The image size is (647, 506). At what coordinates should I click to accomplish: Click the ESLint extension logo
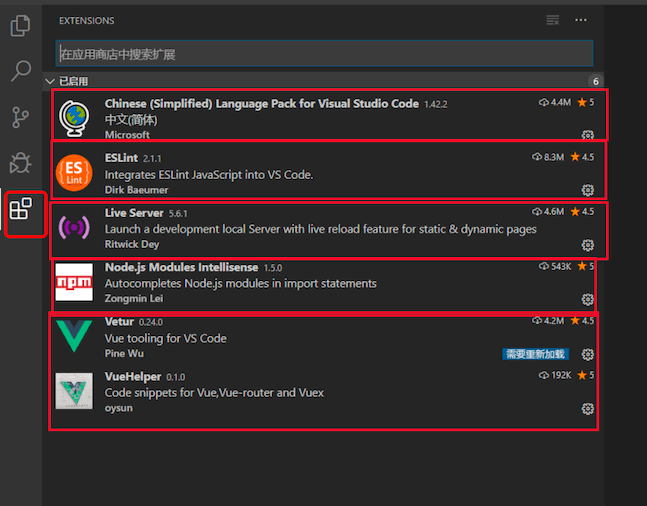pyautogui.click(x=74, y=173)
